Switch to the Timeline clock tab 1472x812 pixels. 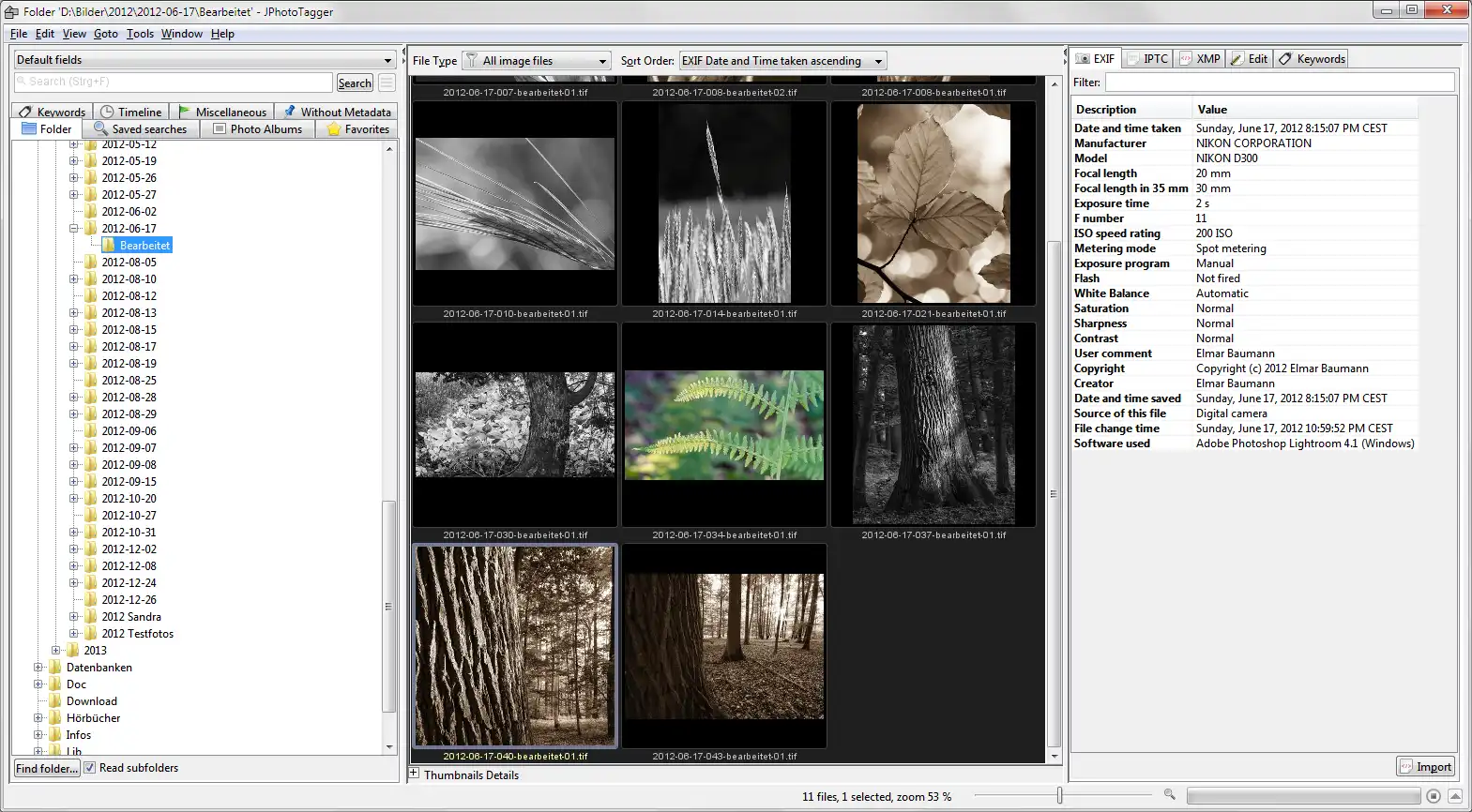[131, 112]
